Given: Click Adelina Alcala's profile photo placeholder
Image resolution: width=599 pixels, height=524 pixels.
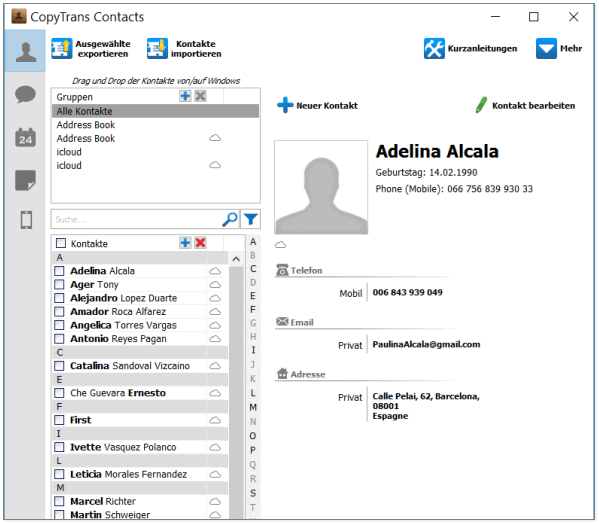Looking at the screenshot, I should pyautogui.click(x=321, y=187).
